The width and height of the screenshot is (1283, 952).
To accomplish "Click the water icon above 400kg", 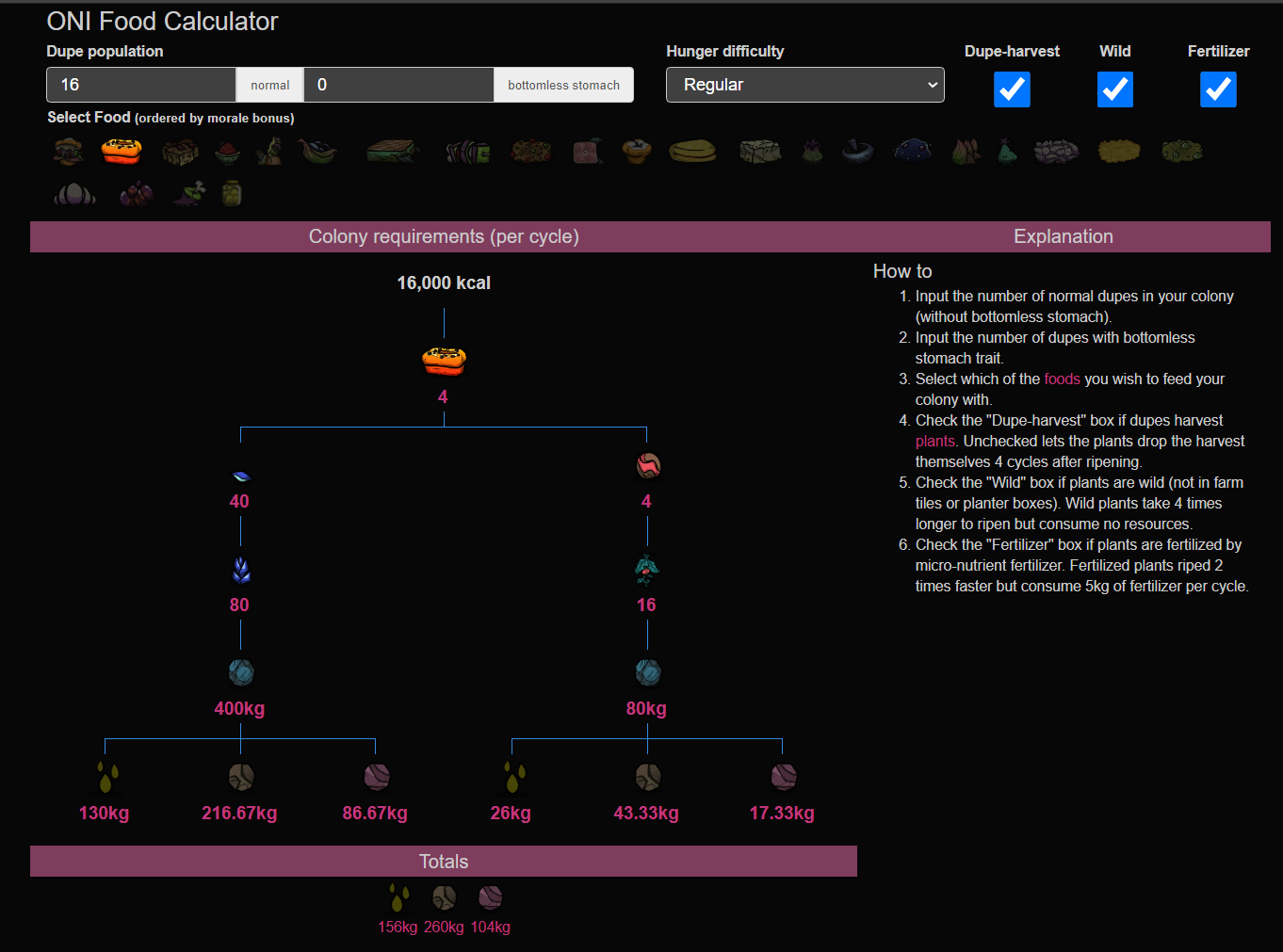I will 241,672.
